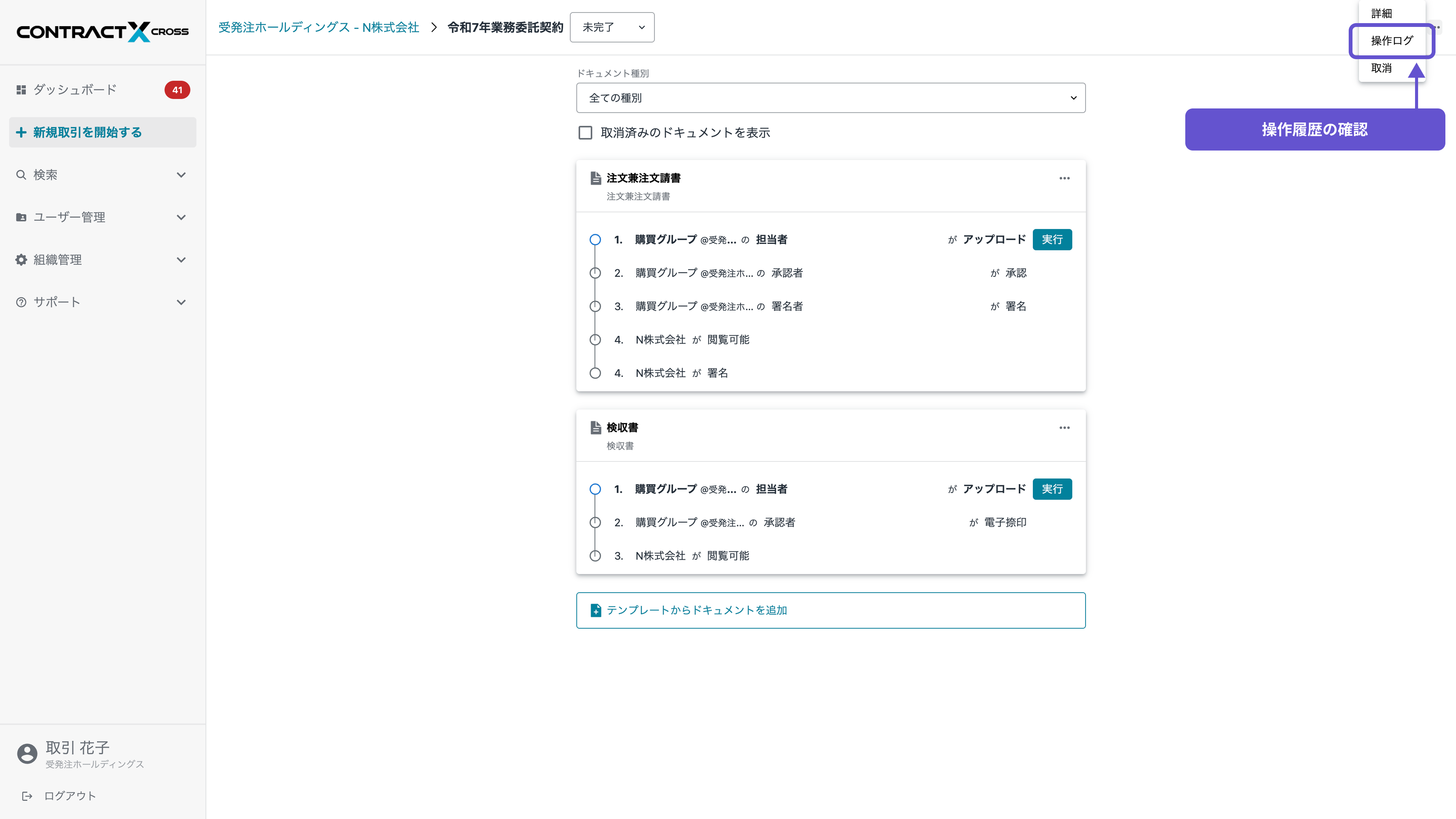
Task: Click the logout icon next to ログアウト
Action: [x=27, y=795]
